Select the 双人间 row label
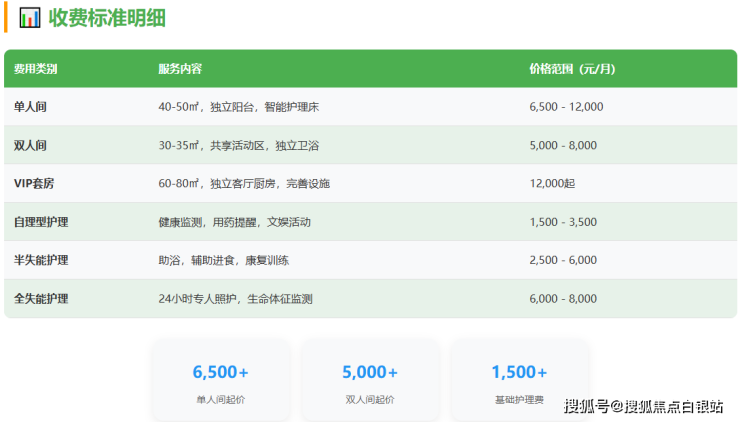The height and width of the screenshot is (422, 740). point(31,145)
